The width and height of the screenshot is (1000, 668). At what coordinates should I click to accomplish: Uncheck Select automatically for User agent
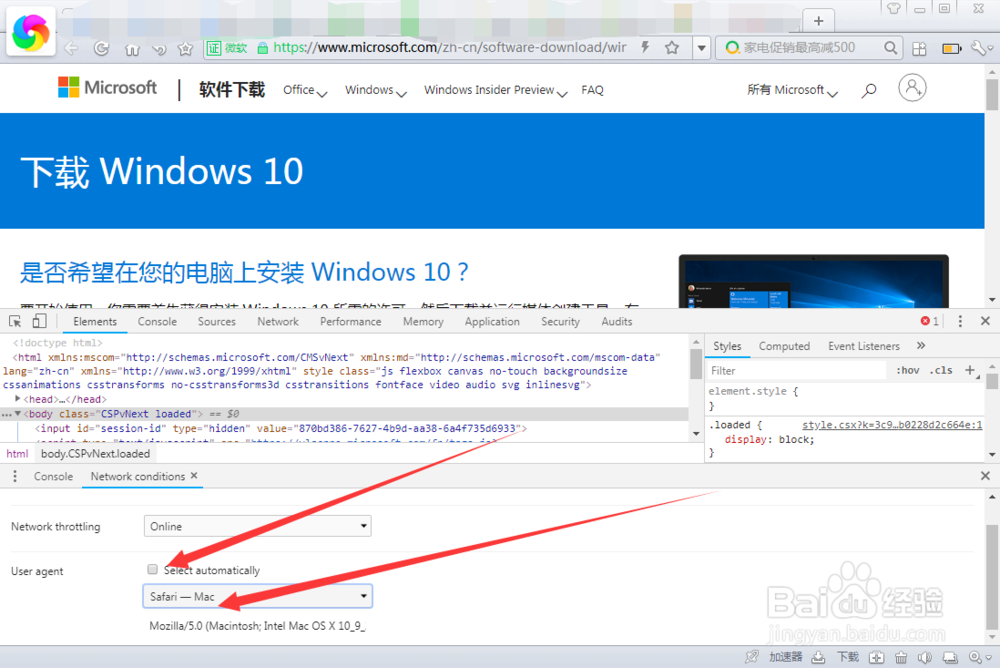(x=152, y=568)
